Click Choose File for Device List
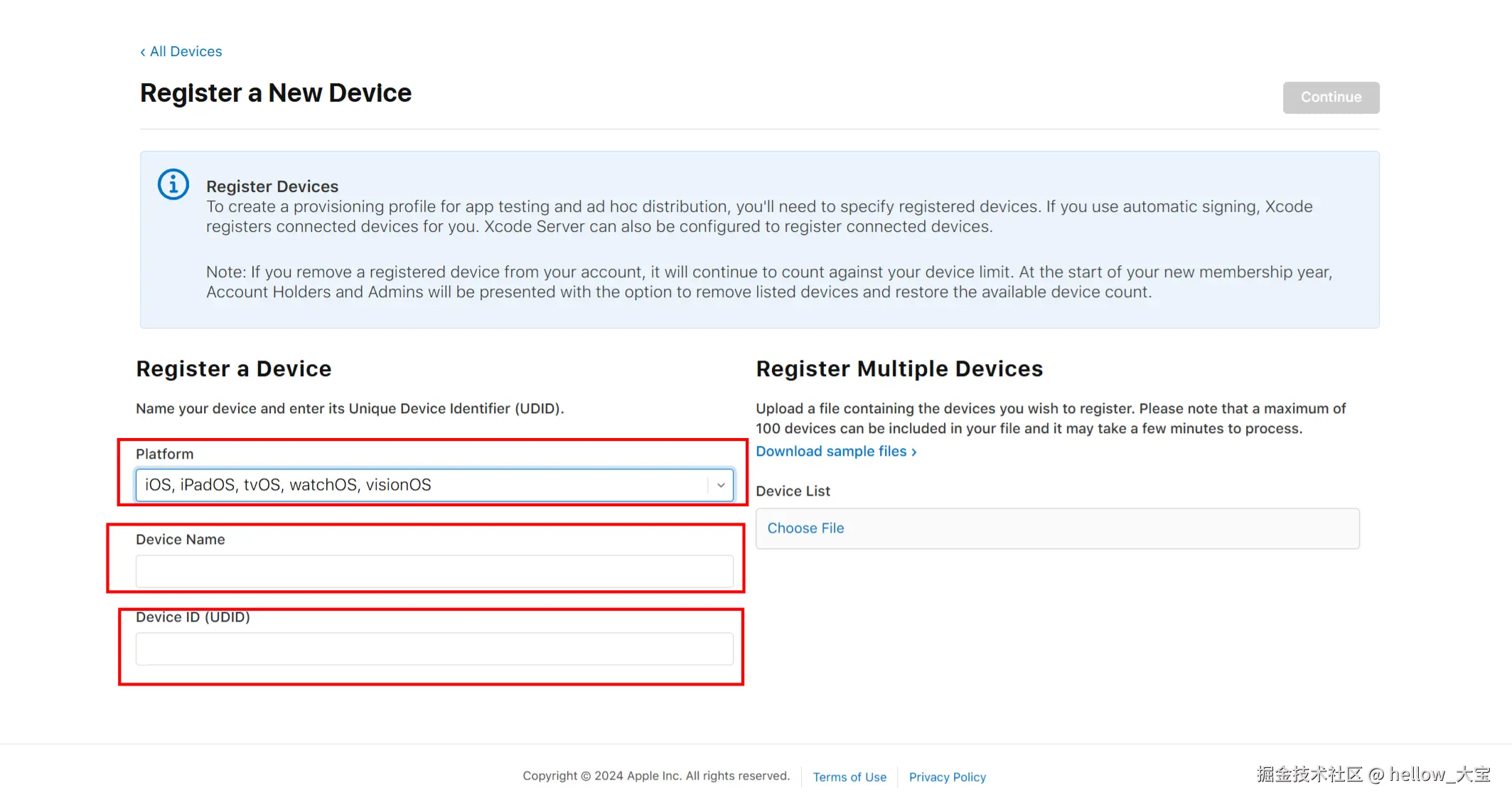Viewport: 1512px width, 805px height. (805, 528)
